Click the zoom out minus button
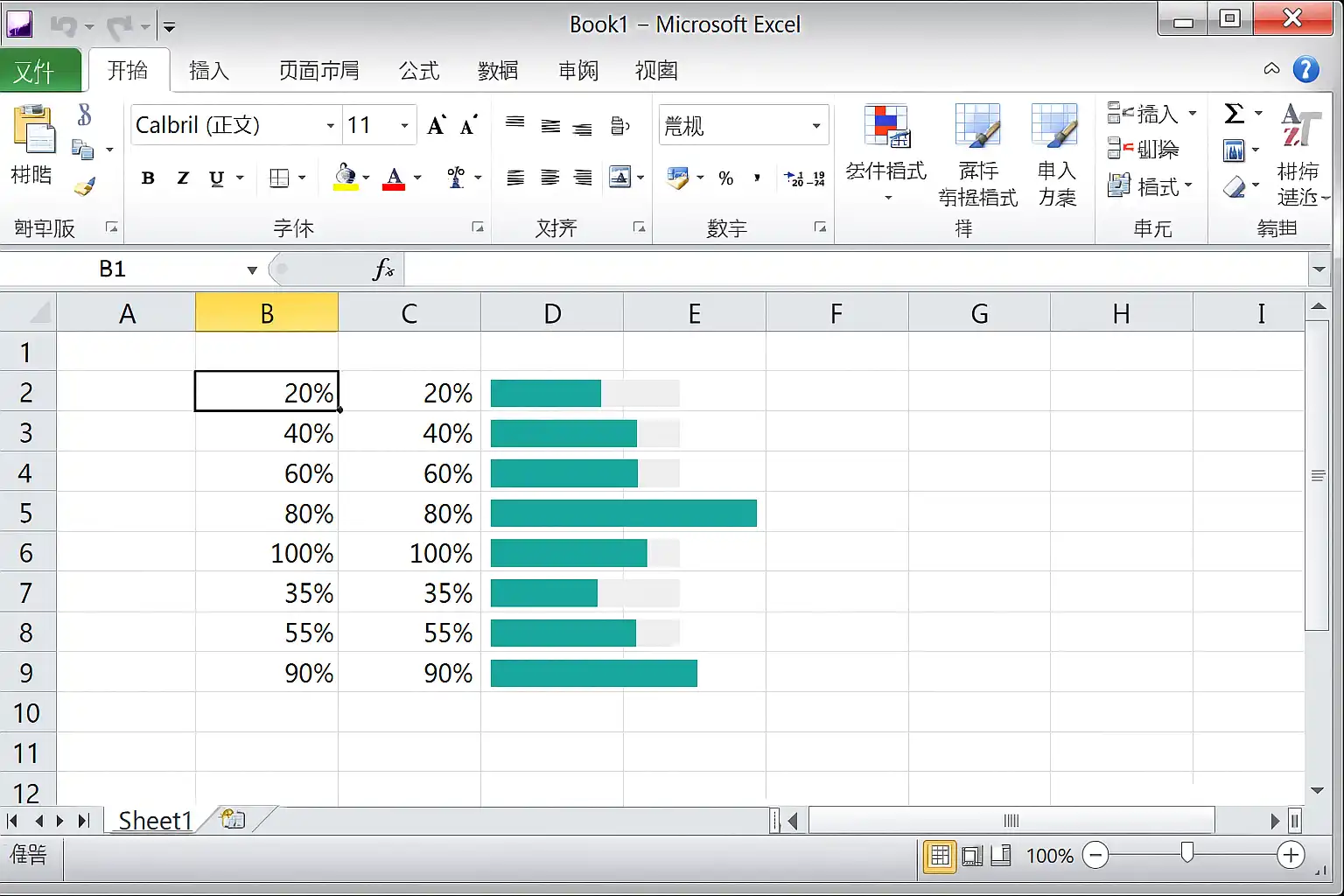The image size is (1344, 896). pos(1095,855)
